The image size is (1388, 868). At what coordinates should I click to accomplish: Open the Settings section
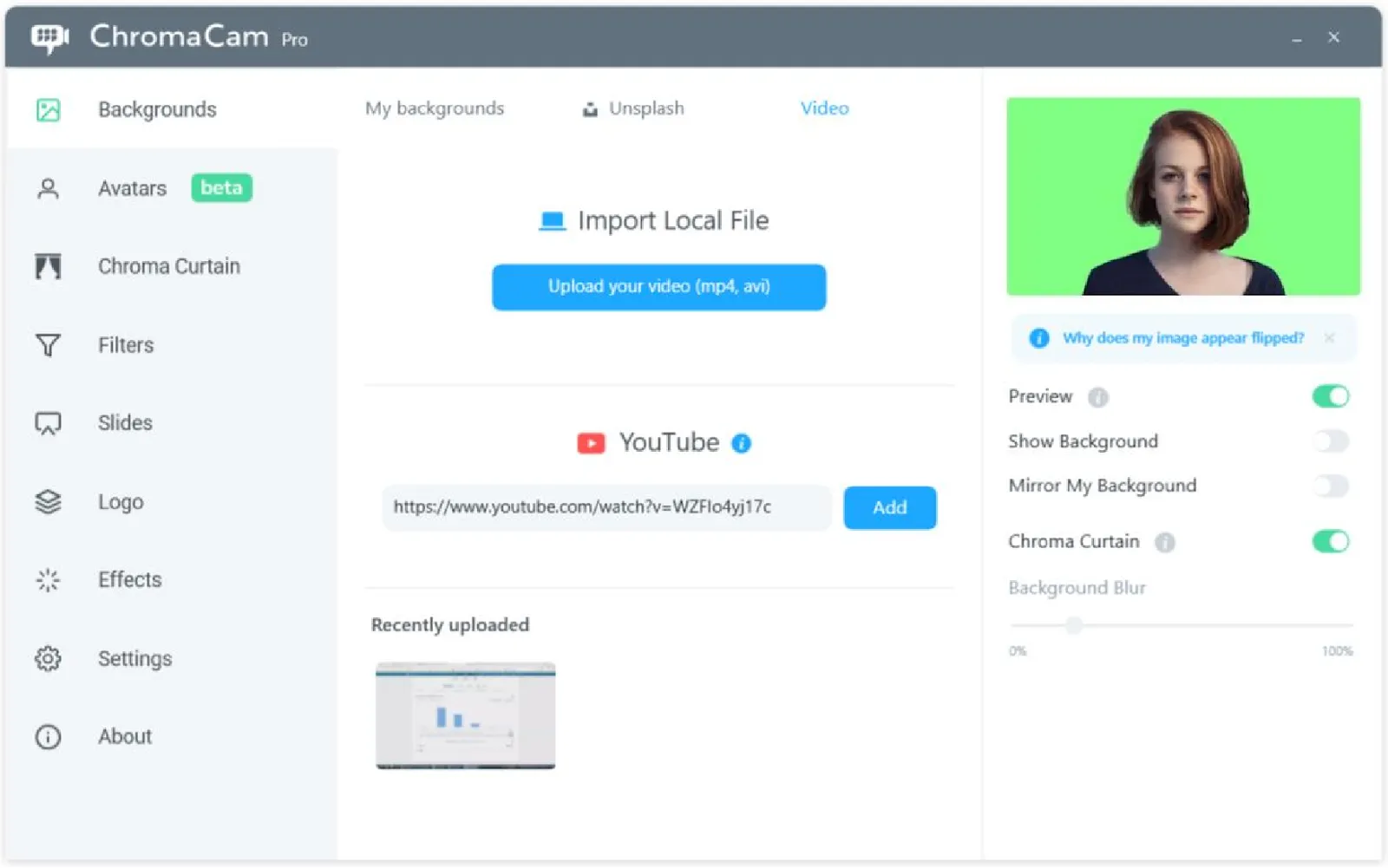[x=172, y=659]
